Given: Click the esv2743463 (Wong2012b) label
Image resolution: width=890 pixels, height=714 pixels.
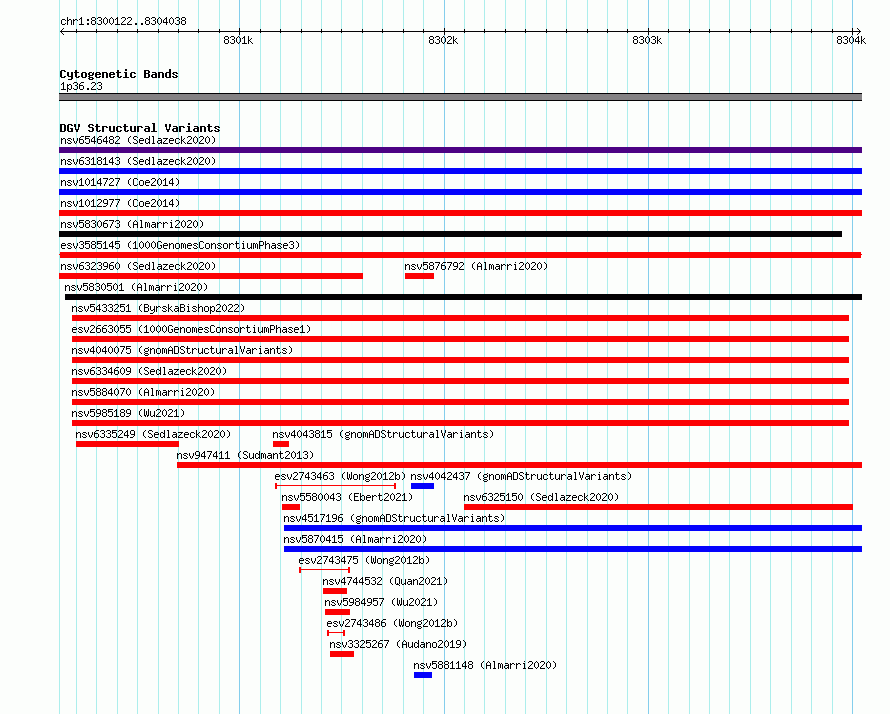Looking at the screenshot, I should 340,476.
